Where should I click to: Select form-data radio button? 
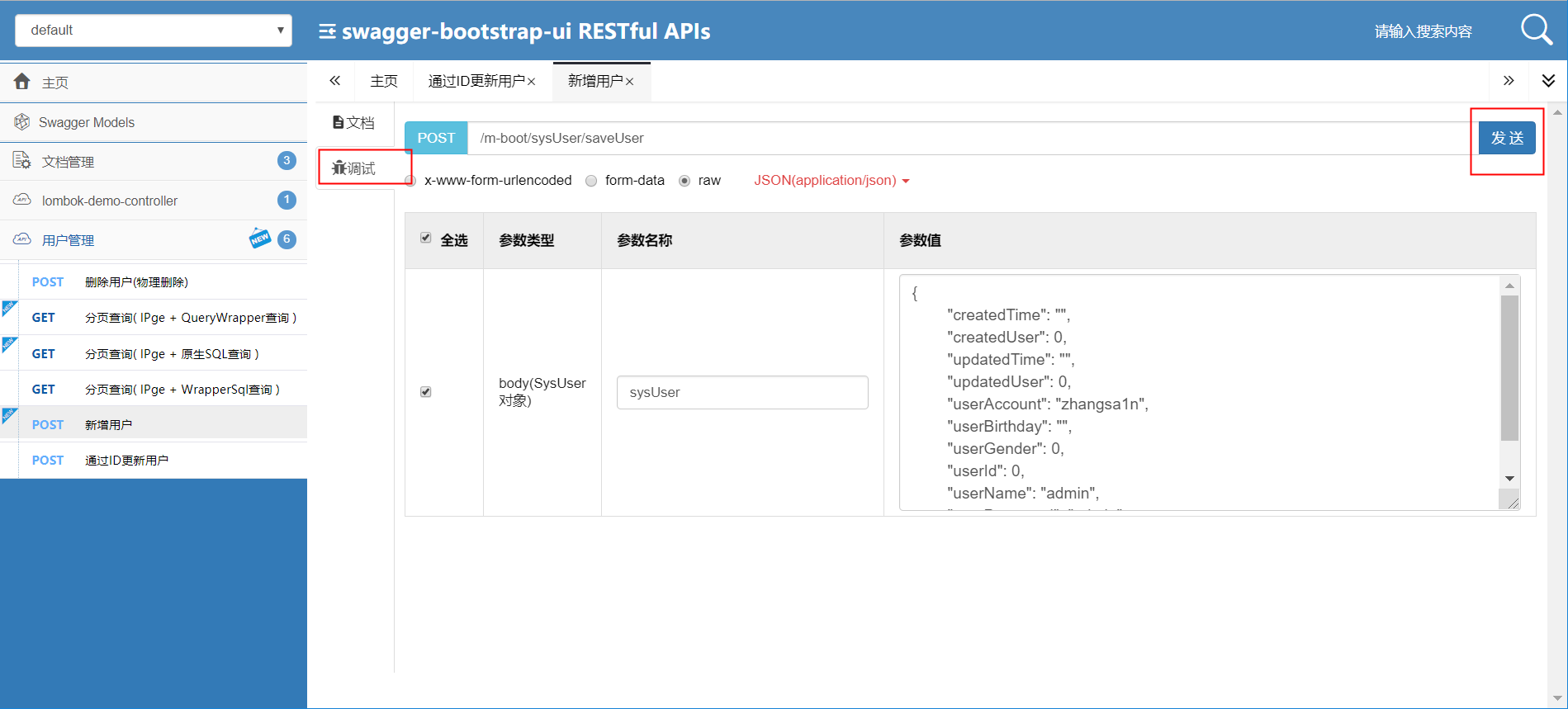click(x=591, y=181)
